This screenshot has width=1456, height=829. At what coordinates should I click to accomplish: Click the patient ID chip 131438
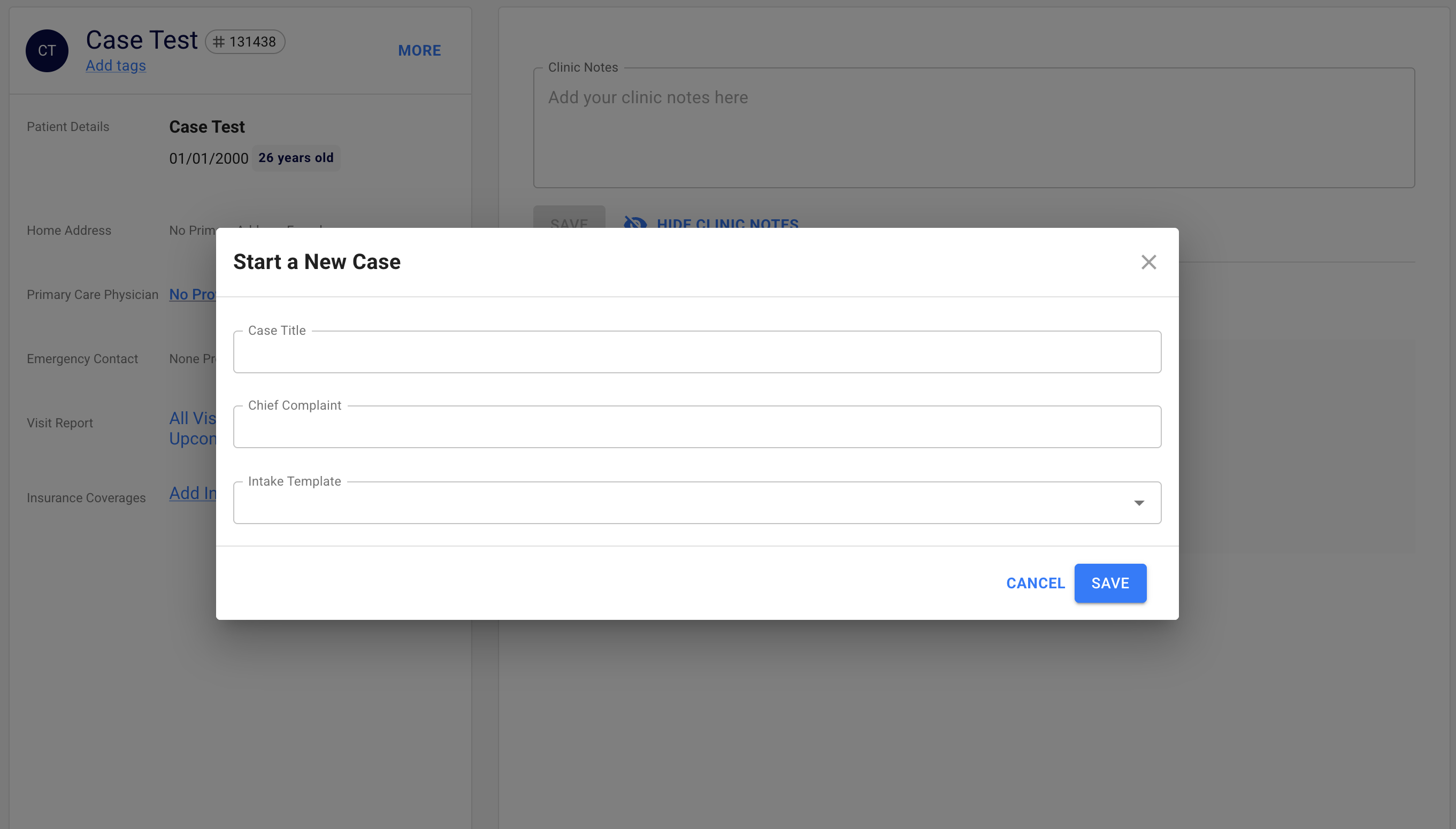click(245, 42)
